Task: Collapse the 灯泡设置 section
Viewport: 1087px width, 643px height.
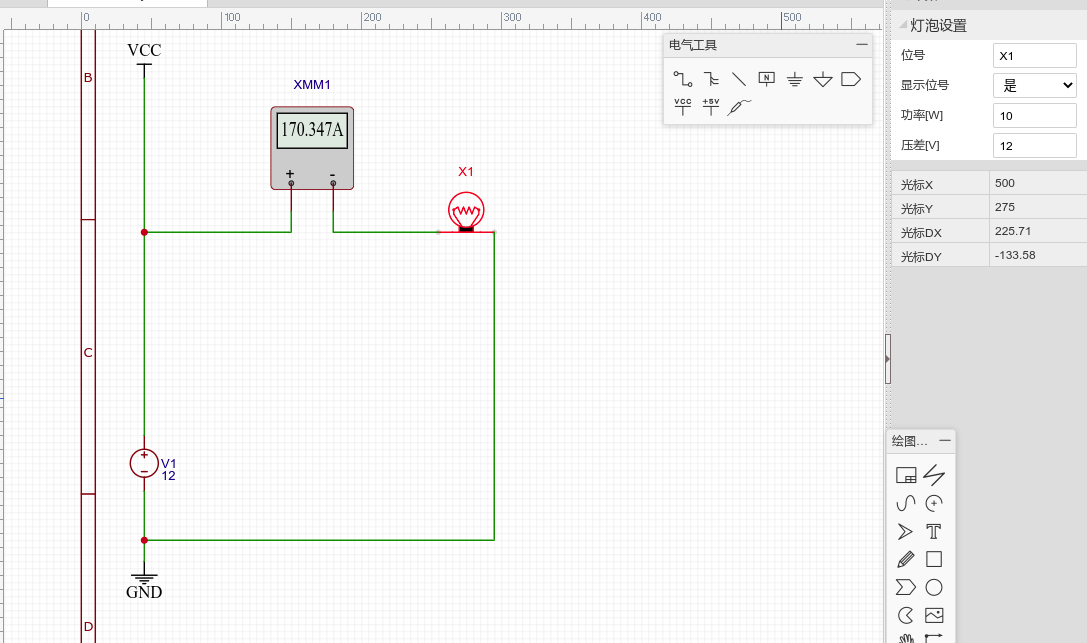Action: (903, 26)
